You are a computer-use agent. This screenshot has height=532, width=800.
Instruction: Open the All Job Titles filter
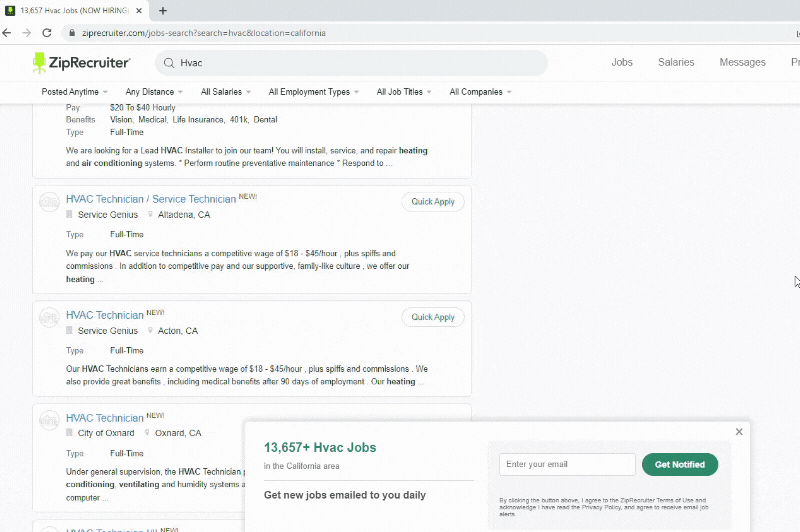coord(404,92)
